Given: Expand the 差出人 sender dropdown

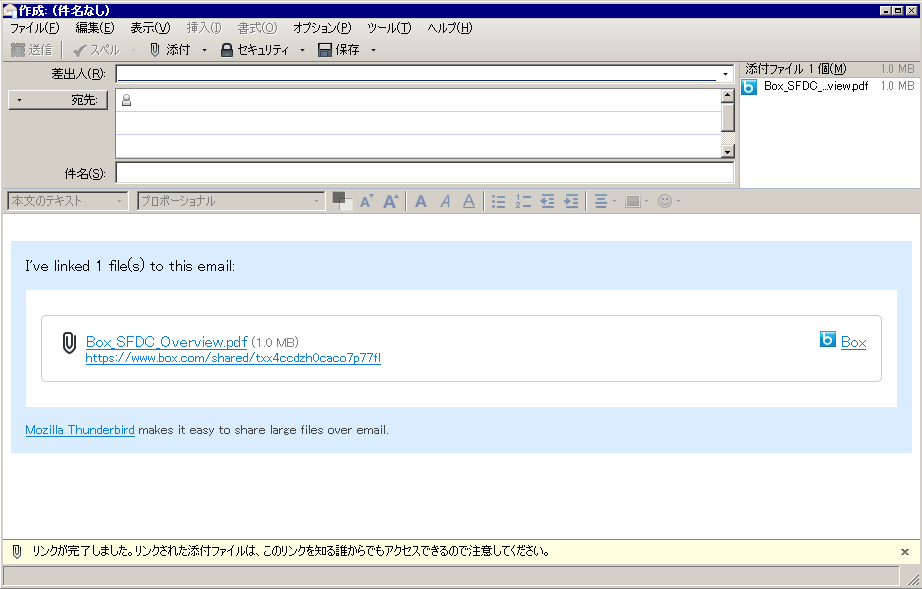Looking at the screenshot, I should pyautogui.click(x=725, y=74).
